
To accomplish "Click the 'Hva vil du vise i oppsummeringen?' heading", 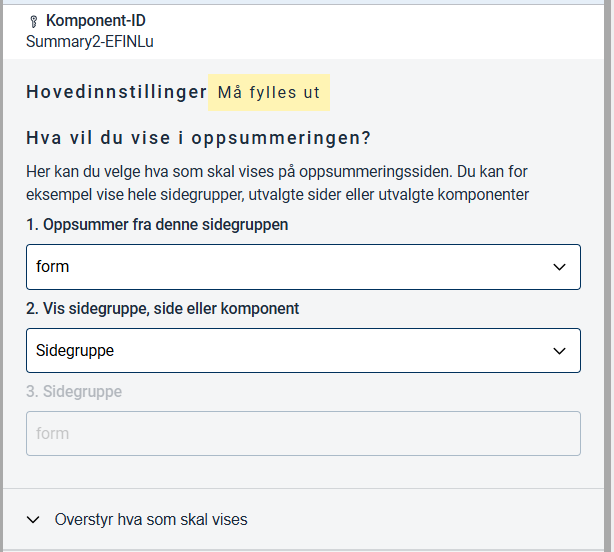I will (x=199, y=138).
